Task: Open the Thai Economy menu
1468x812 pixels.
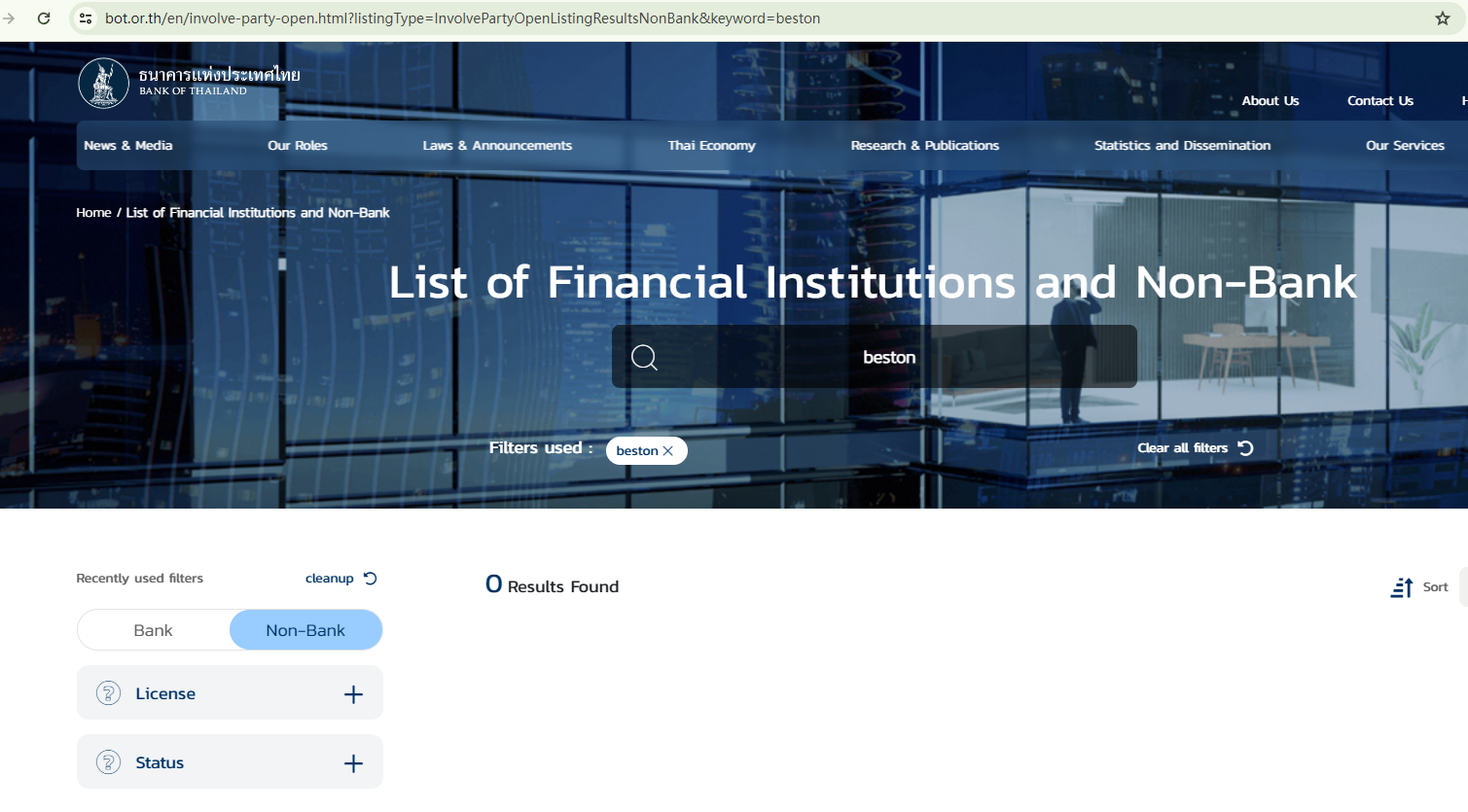Action: [x=712, y=146]
